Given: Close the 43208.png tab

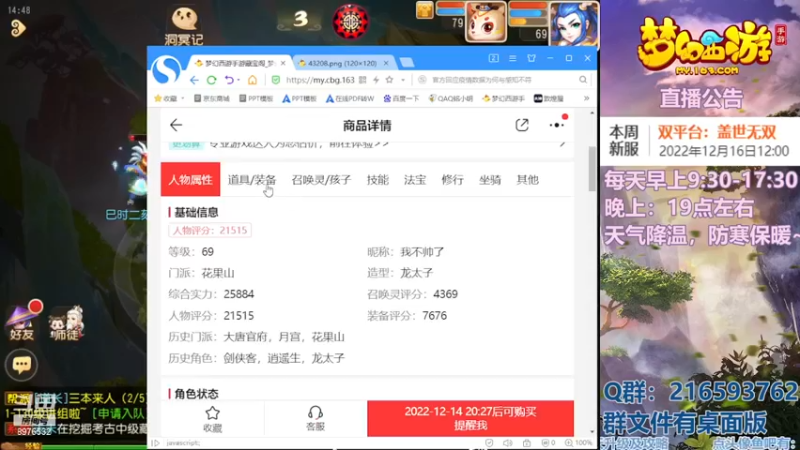Looking at the screenshot, I should [x=386, y=63].
